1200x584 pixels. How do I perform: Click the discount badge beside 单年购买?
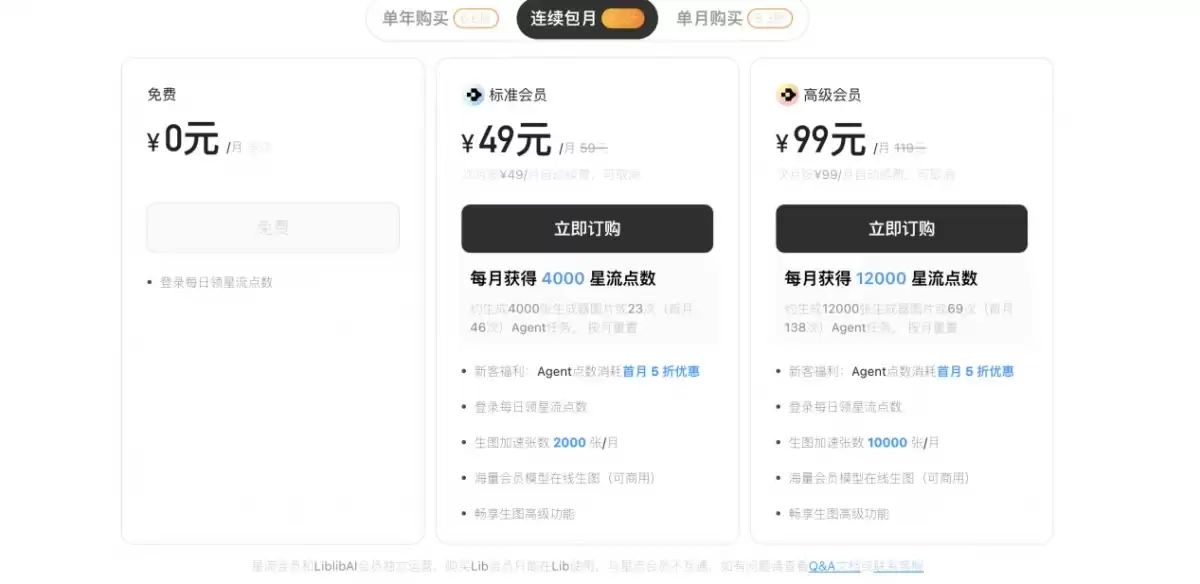coord(476,18)
